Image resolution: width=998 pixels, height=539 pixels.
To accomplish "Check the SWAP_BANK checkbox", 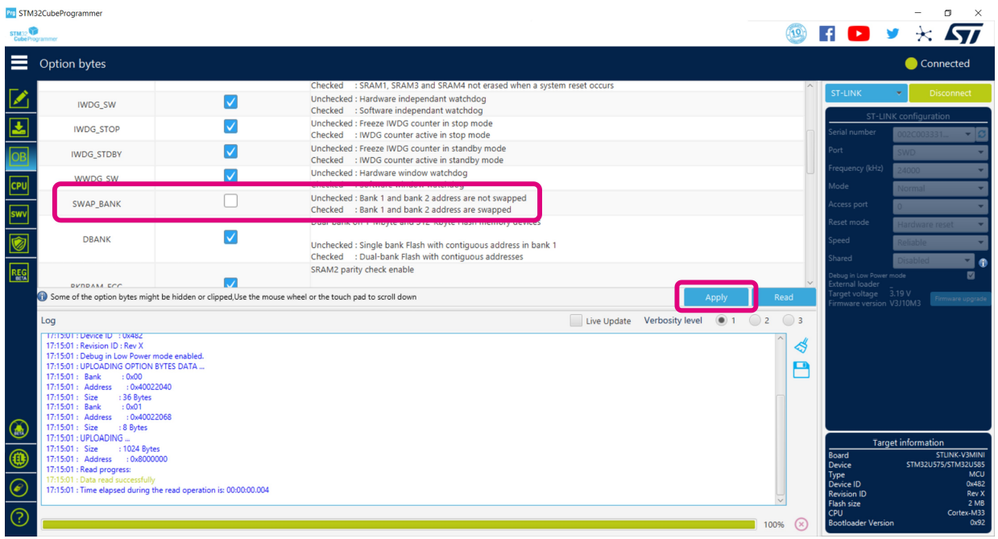I will coord(230,200).
